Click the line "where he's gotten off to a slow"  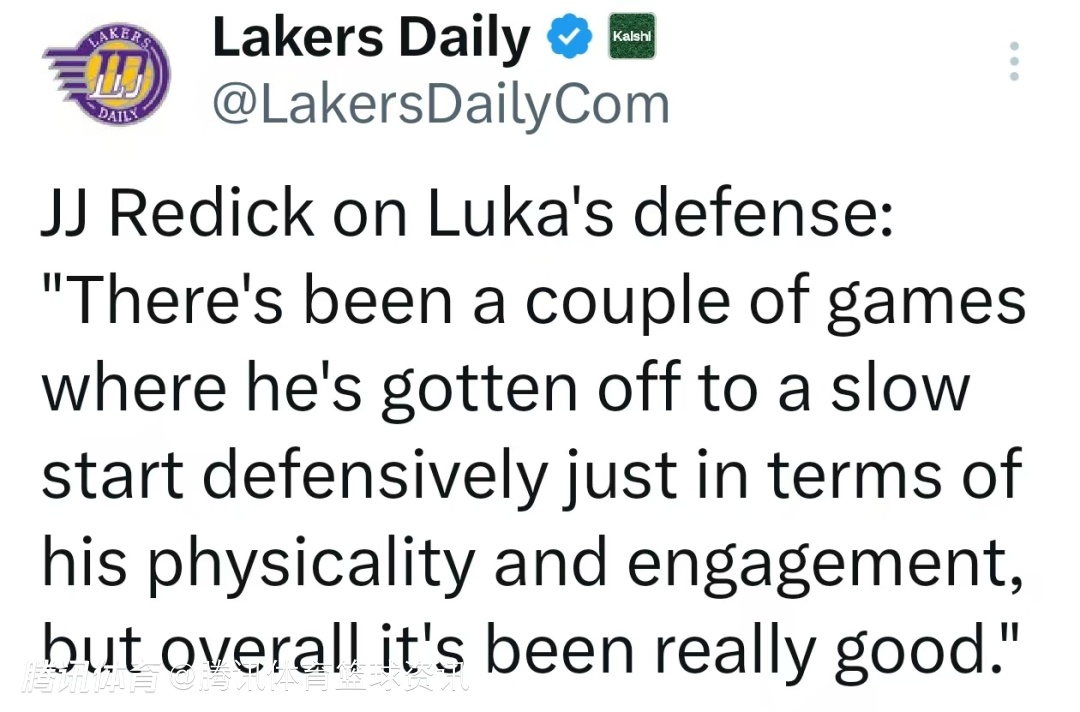[505, 388]
